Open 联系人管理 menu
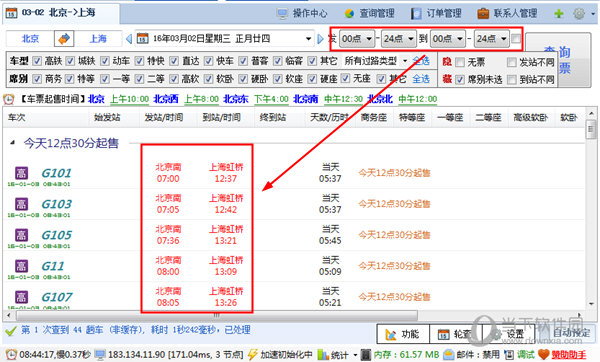This screenshot has height=362, width=600. pos(507,13)
